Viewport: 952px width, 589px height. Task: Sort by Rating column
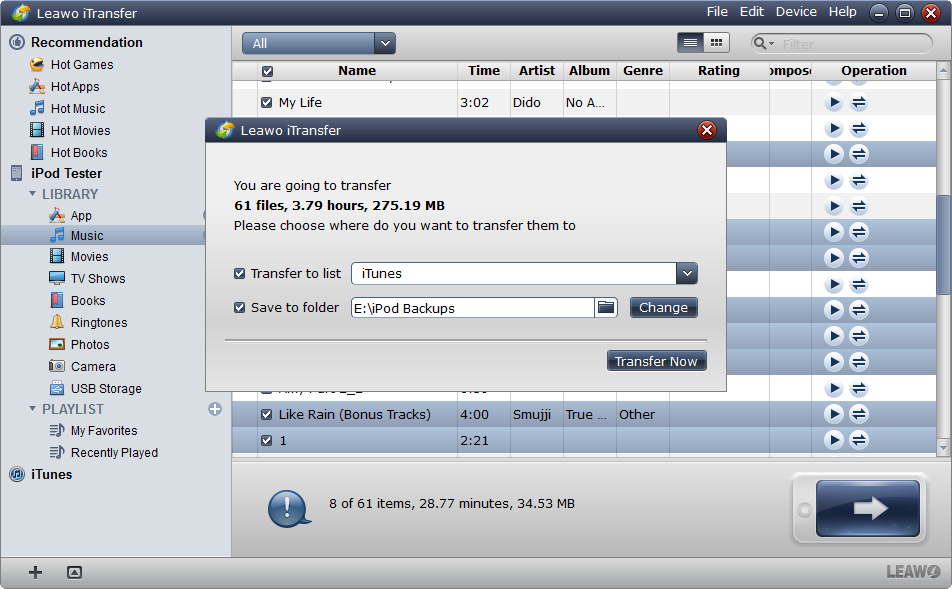click(x=719, y=70)
